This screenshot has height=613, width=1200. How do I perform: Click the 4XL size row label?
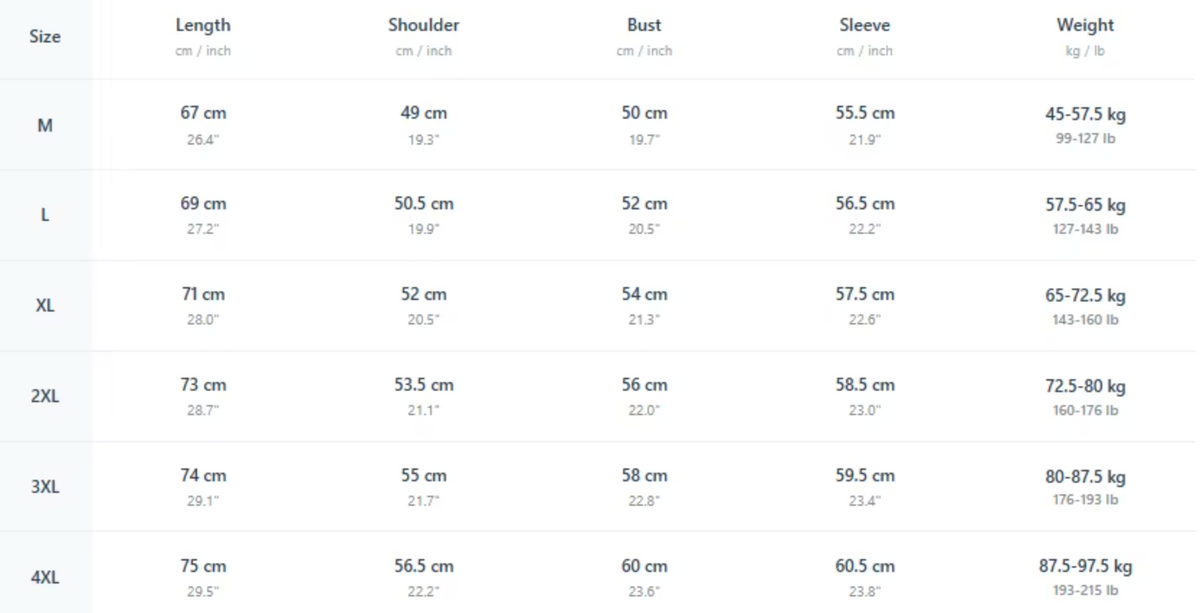click(x=45, y=578)
